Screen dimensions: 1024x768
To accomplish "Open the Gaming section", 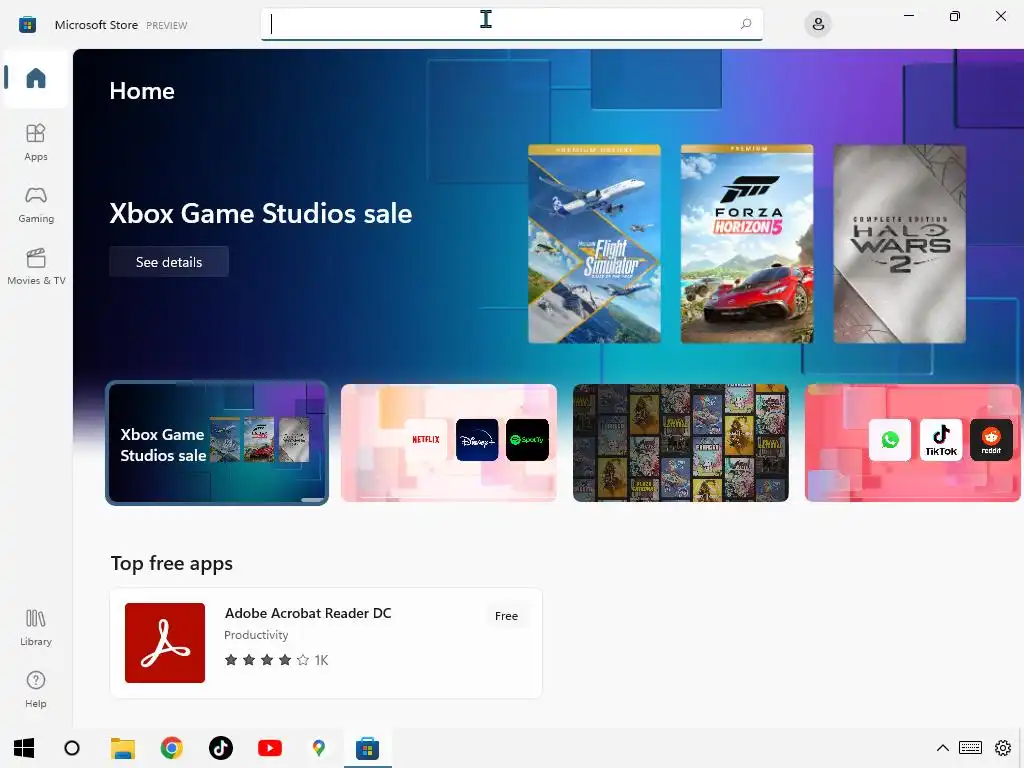I will coord(36,204).
